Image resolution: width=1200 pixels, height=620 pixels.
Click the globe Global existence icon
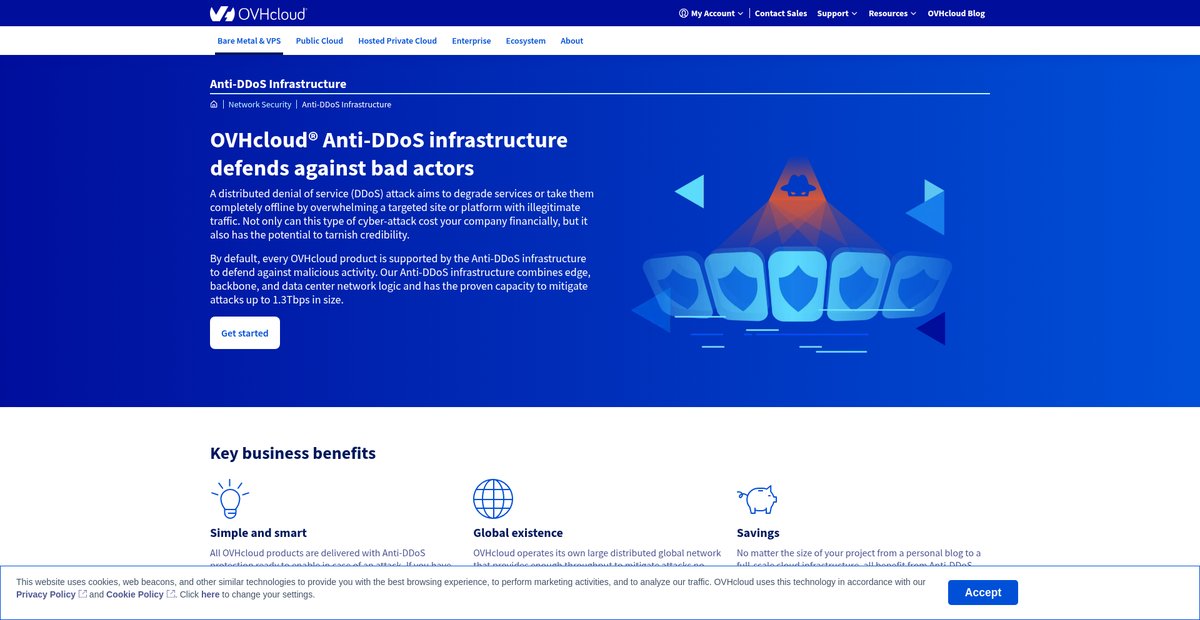[x=493, y=498]
